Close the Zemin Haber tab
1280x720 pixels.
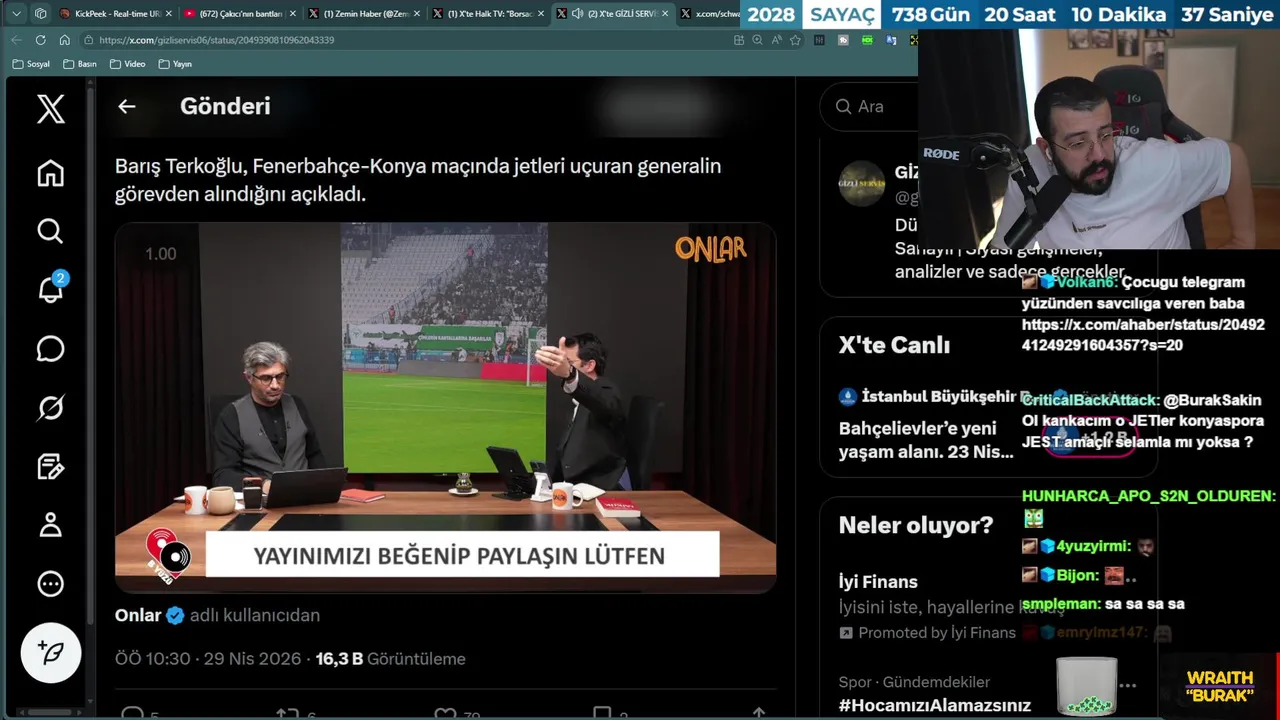click(416, 14)
